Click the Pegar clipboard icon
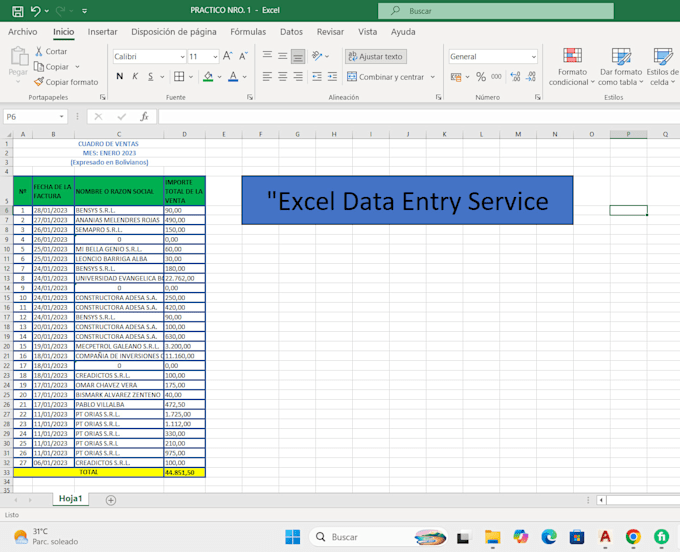This screenshot has height=552, width=680. [19, 56]
